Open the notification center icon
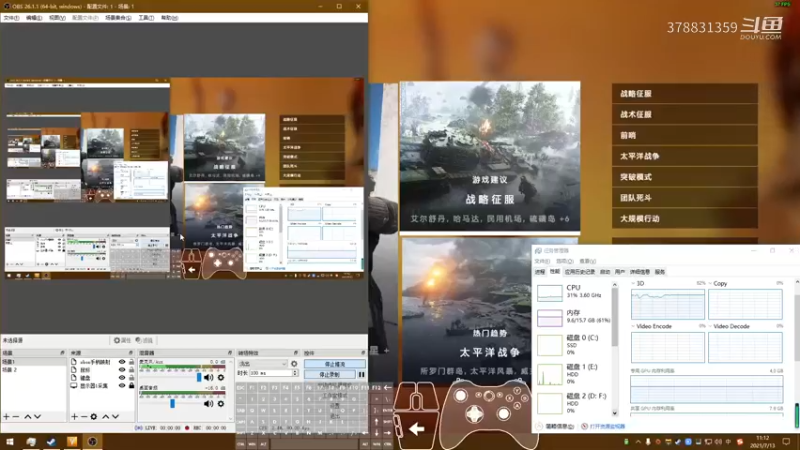 click(786, 442)
